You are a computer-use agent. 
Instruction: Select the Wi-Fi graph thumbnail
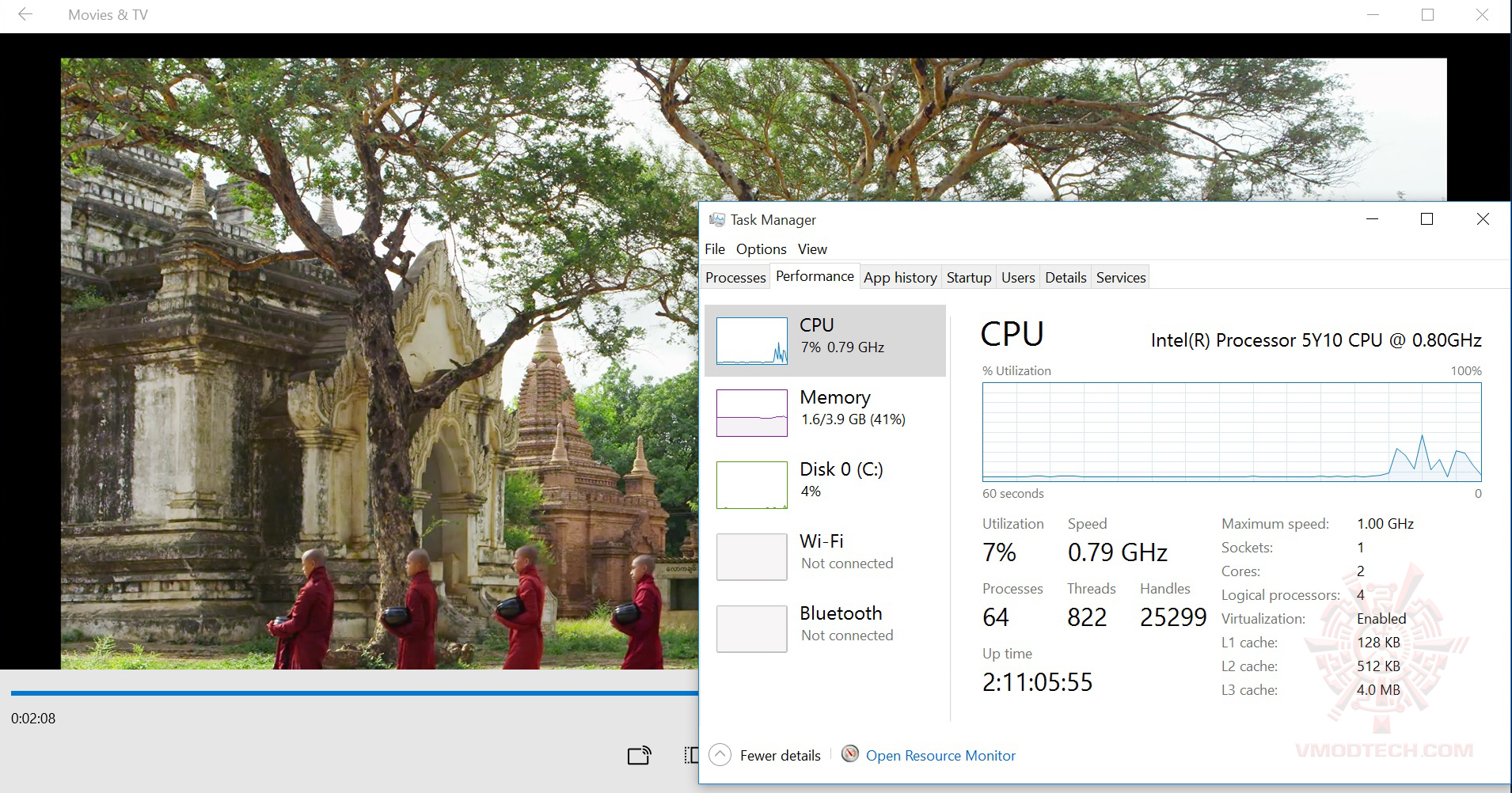coord(752,557)
